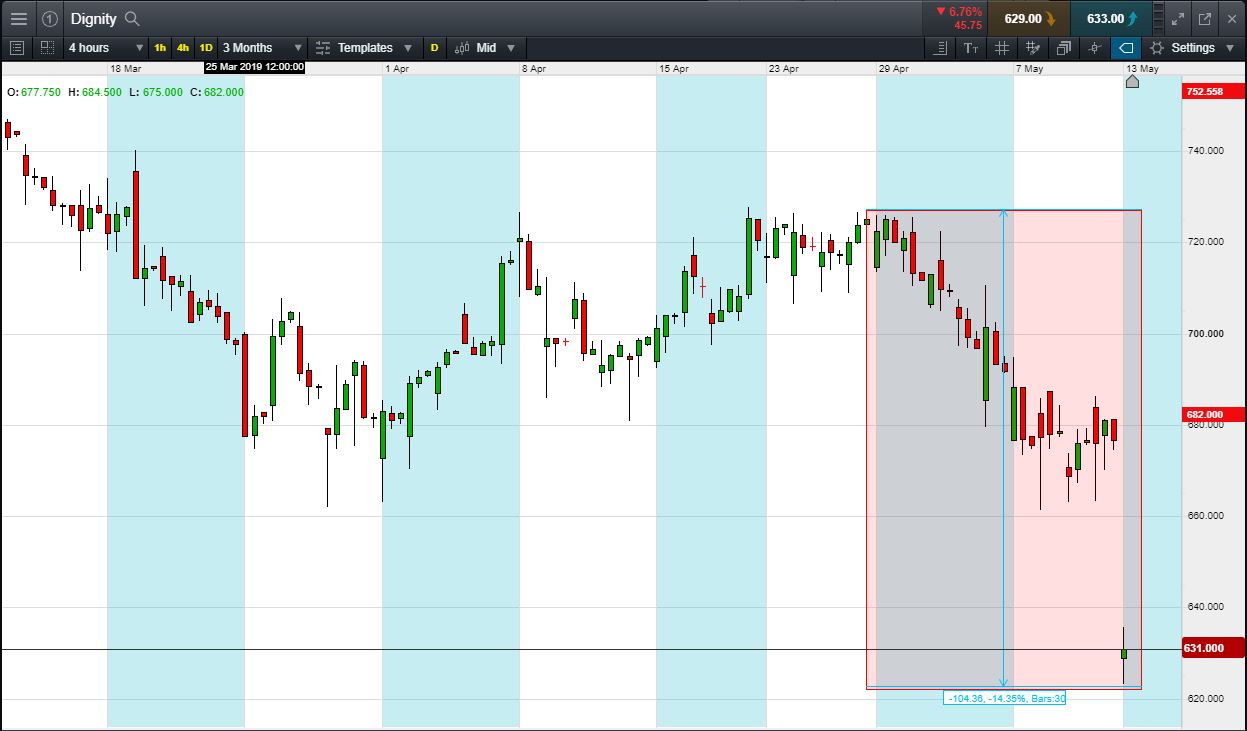Open the grid with eyedropper tool
The width and height of the screenshot is (1247, 731).
[1033, 48]
